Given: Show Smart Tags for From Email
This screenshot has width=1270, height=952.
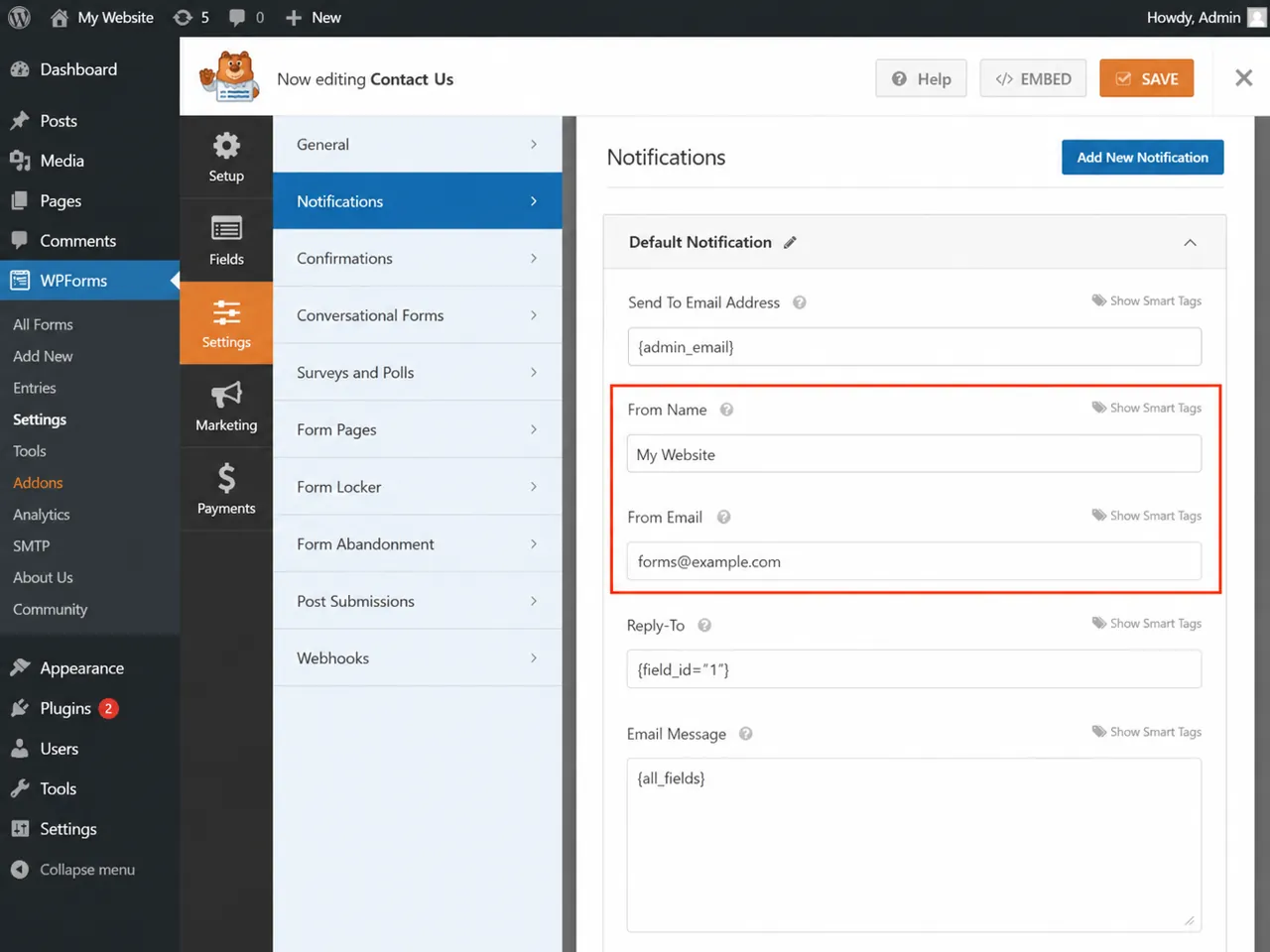Looking at the screenshot, I should tap(1147, 516).
